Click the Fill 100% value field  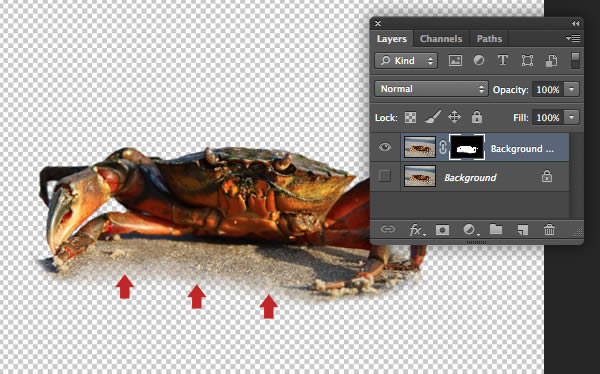pyautogui.click(x=548, y=117)
